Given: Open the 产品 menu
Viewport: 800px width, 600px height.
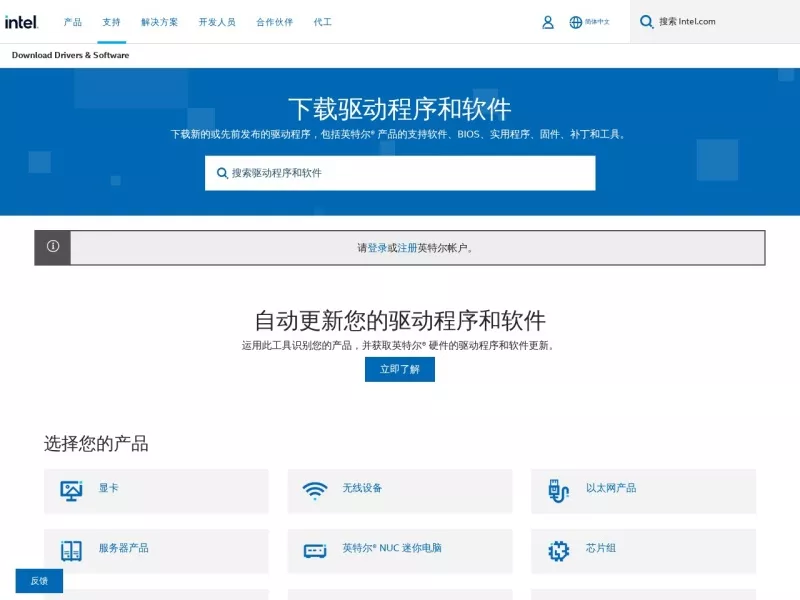Looking at the screenshot, I should [x=72, y=22].
